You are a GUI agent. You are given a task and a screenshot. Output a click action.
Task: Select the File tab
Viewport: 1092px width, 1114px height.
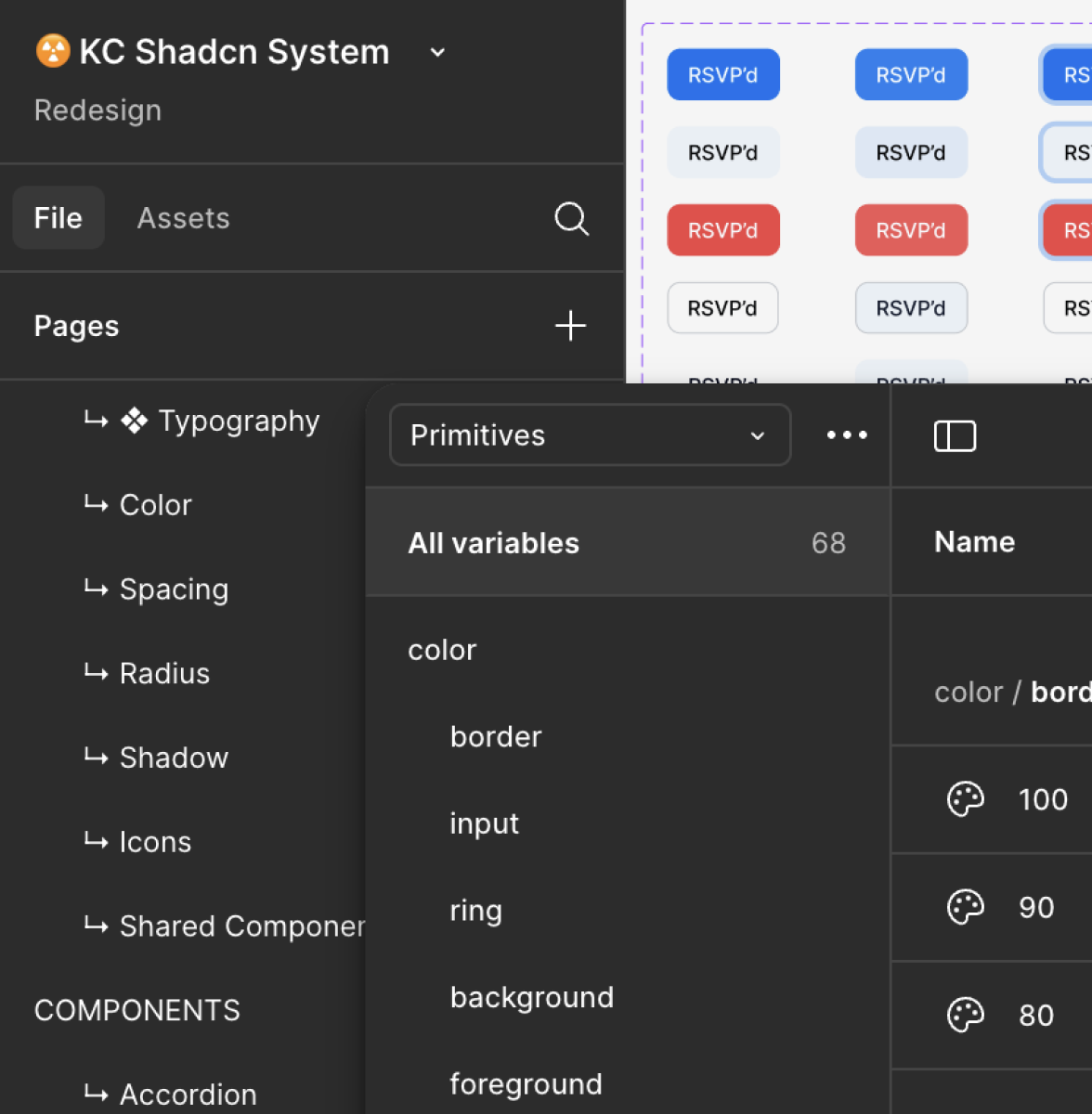58,218
